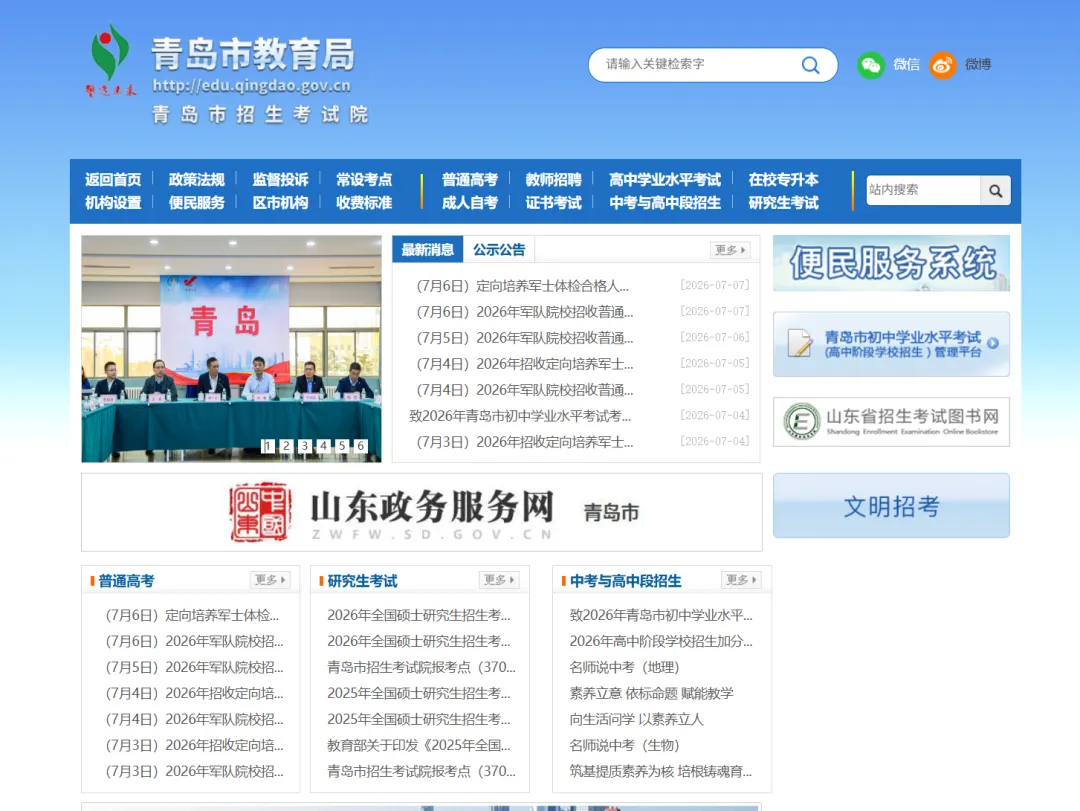Open 筑基提质素养为核 培根铸魂育... link

click(661, 772)
